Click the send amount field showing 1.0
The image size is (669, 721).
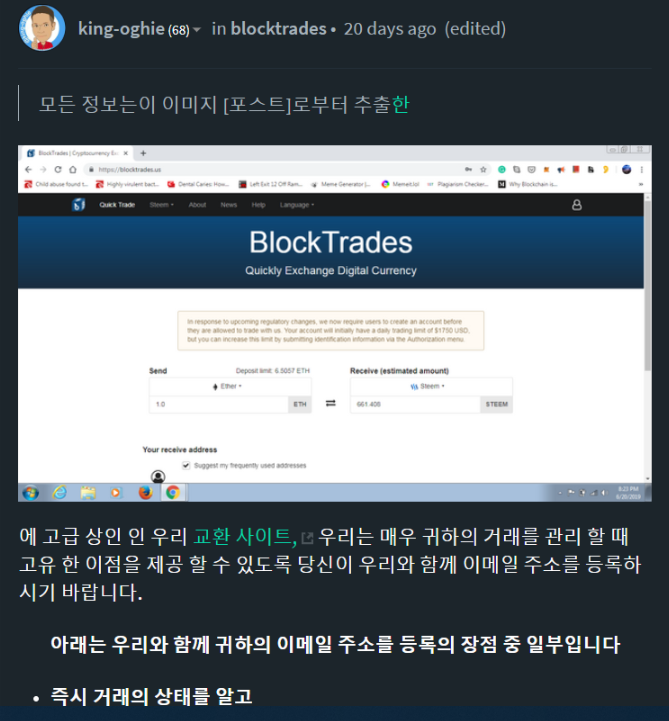tap(219, 404)
